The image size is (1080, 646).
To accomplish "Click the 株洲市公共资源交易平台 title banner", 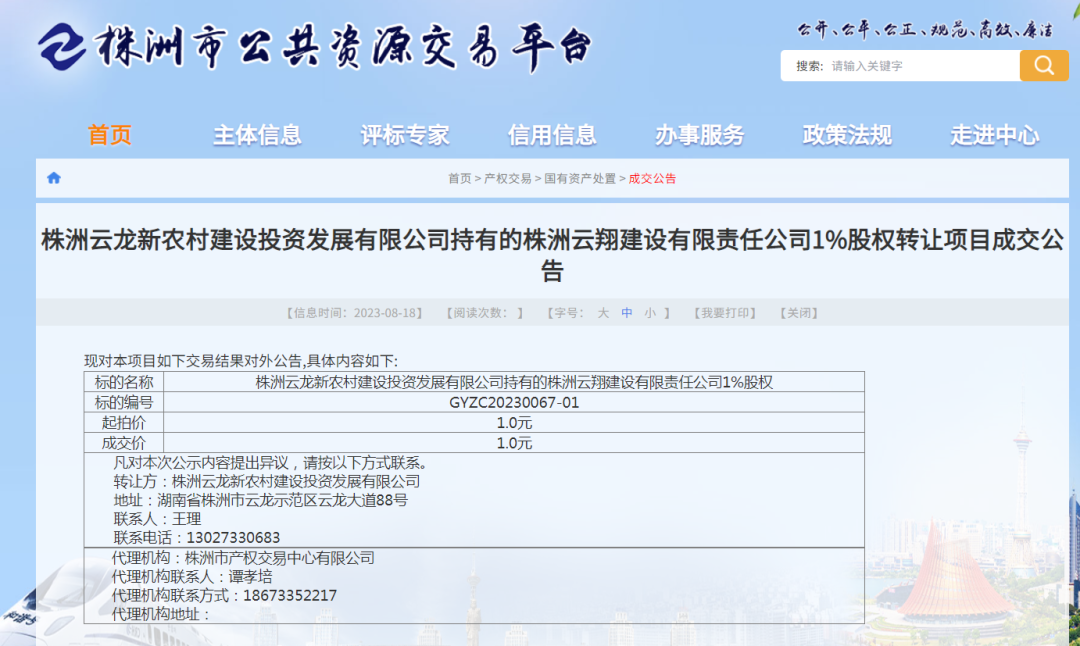I will (x=342, y=47).
